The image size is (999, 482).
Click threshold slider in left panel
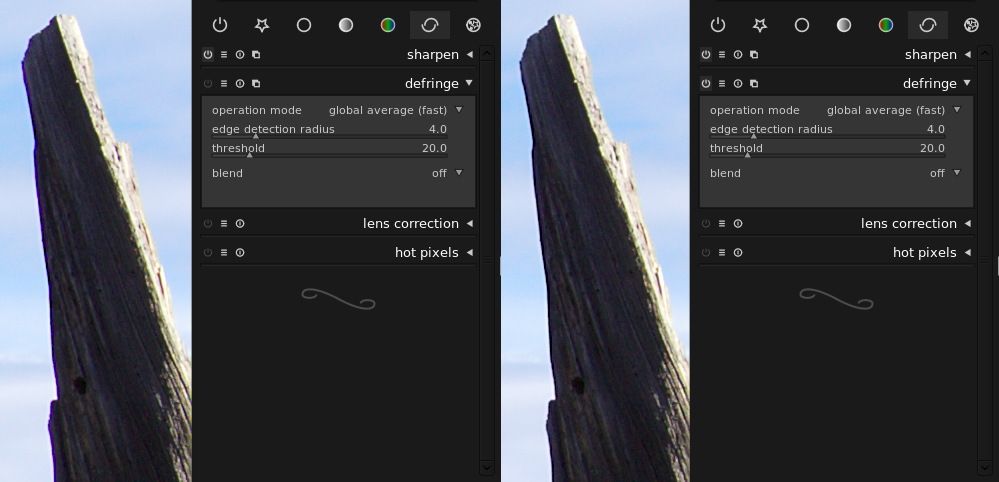click(x=329, y=149)
